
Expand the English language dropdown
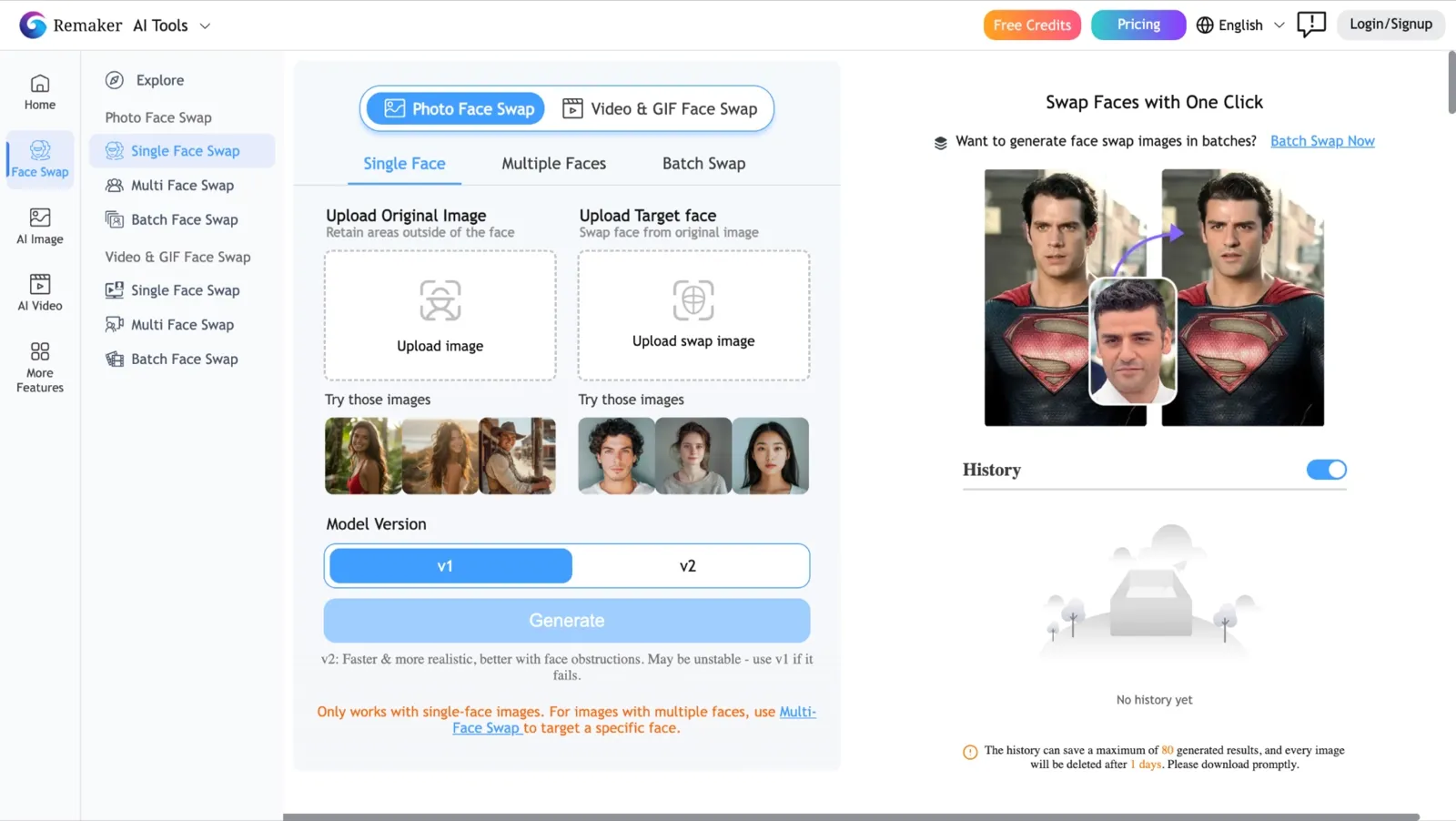pos(1279,25)
